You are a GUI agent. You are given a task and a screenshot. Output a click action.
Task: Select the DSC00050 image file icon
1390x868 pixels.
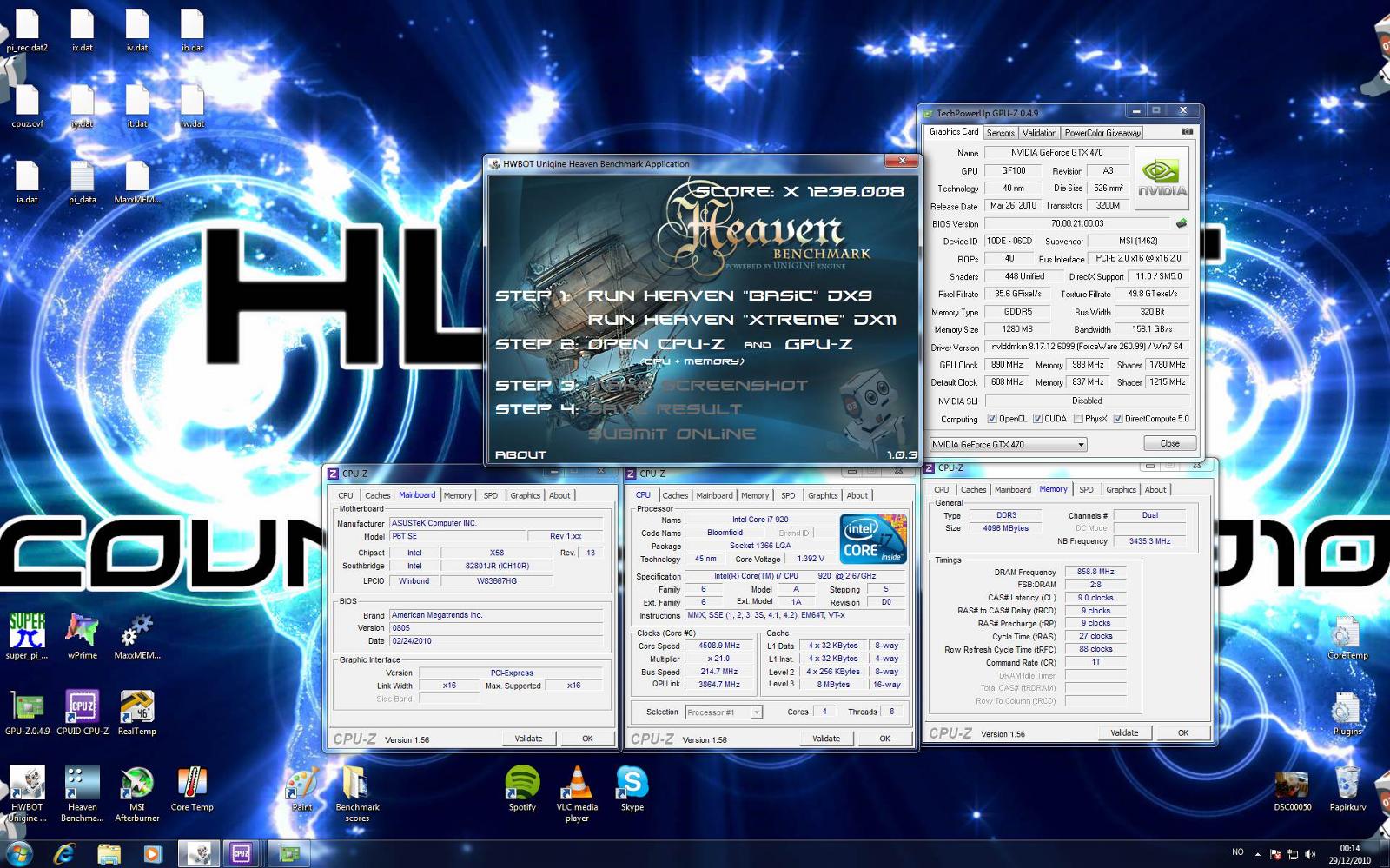(x=1292, y=789)
